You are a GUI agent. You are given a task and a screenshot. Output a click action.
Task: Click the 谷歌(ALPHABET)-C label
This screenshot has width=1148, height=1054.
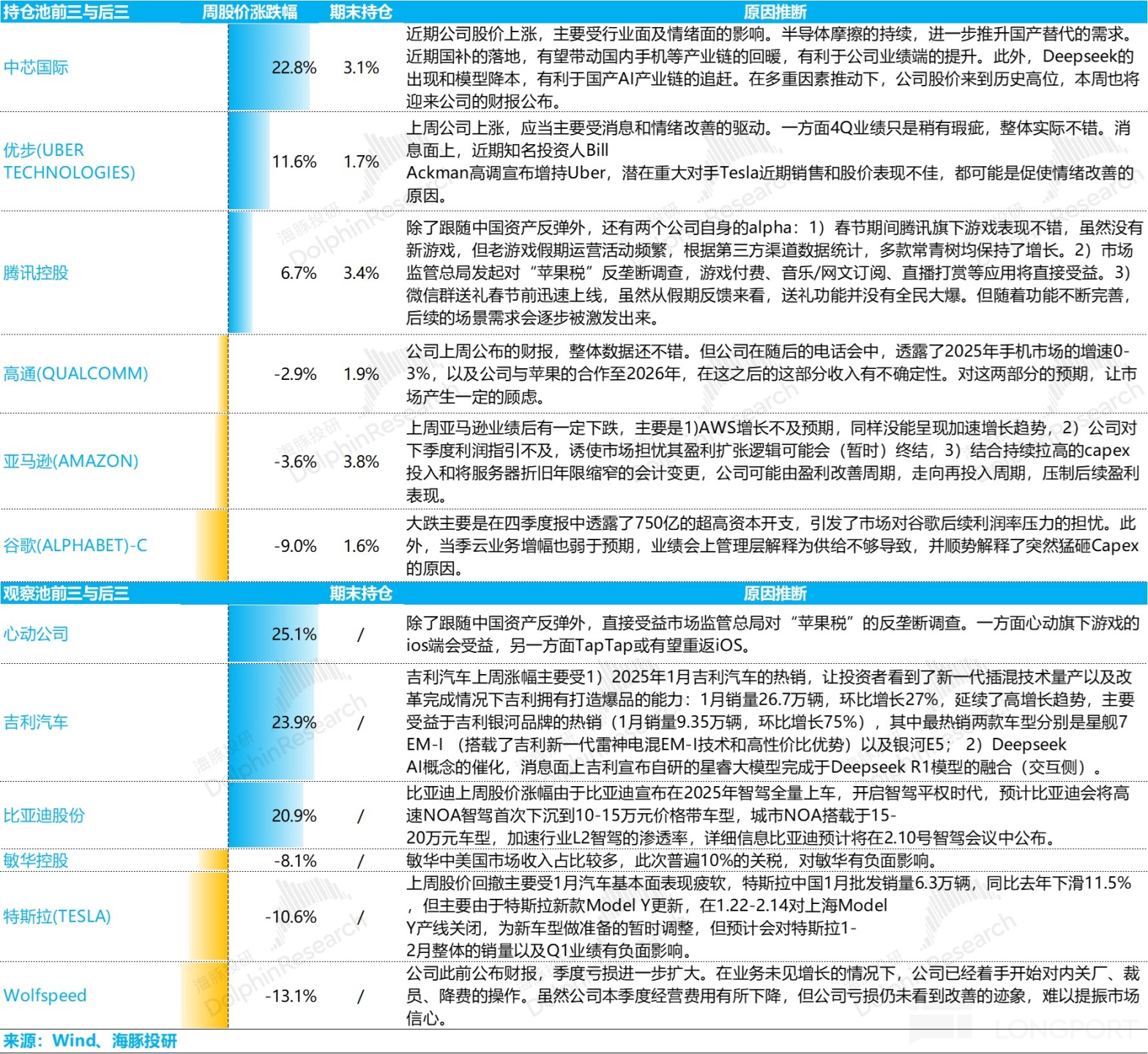[75, 545]
